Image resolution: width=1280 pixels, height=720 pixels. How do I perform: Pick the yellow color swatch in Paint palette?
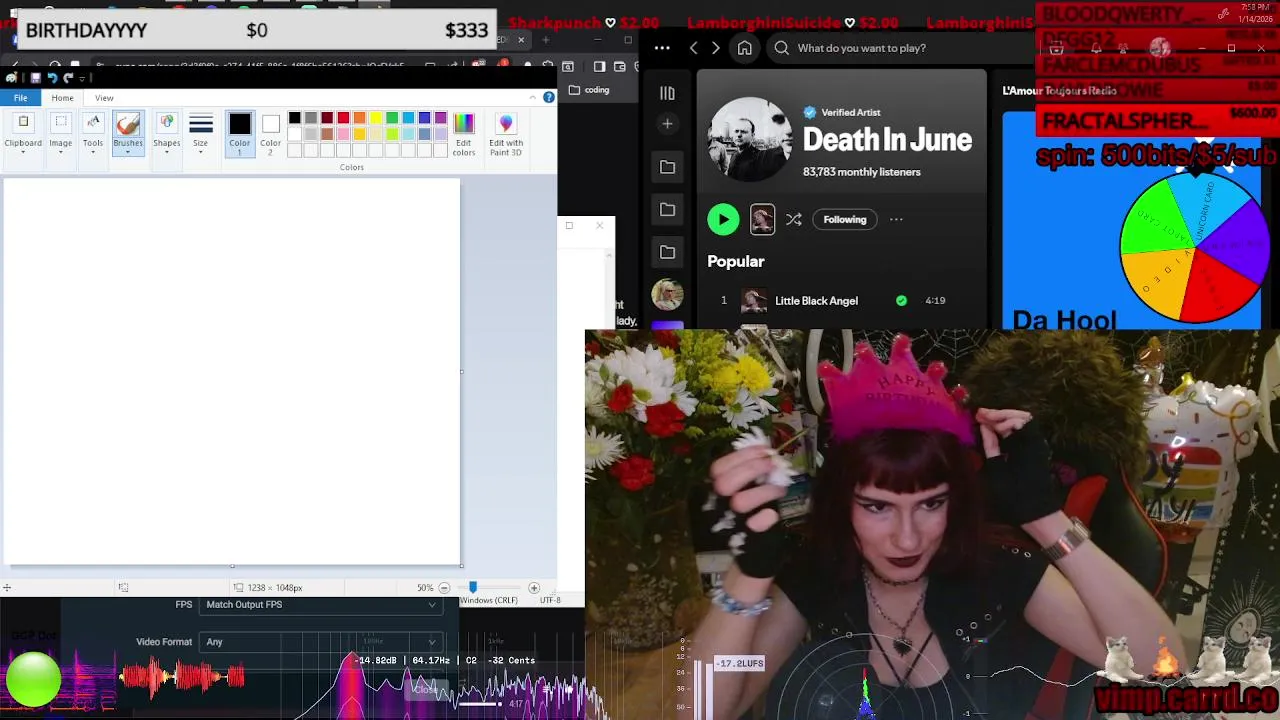pos(376,118)
